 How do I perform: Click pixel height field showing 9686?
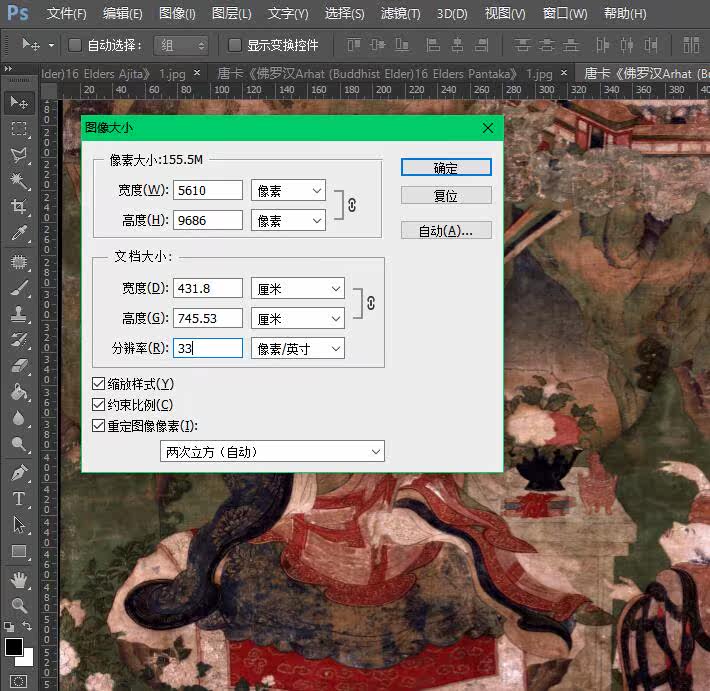coord(208,220)
